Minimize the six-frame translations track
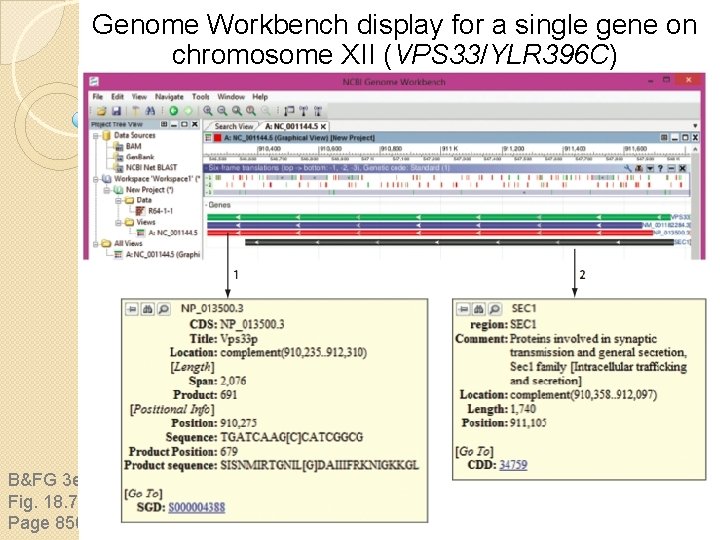 pos(671,169)
